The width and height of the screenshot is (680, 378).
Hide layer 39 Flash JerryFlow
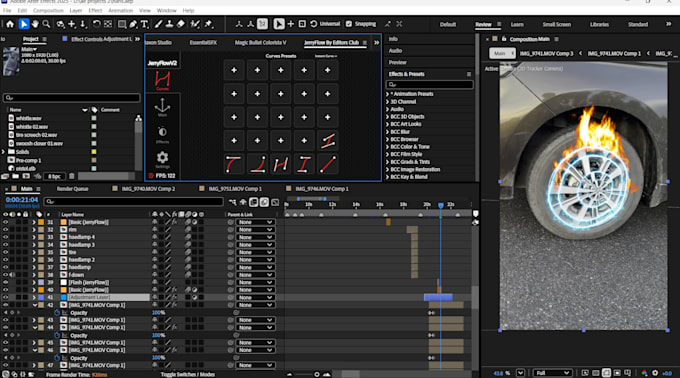[x=6, y=282]
